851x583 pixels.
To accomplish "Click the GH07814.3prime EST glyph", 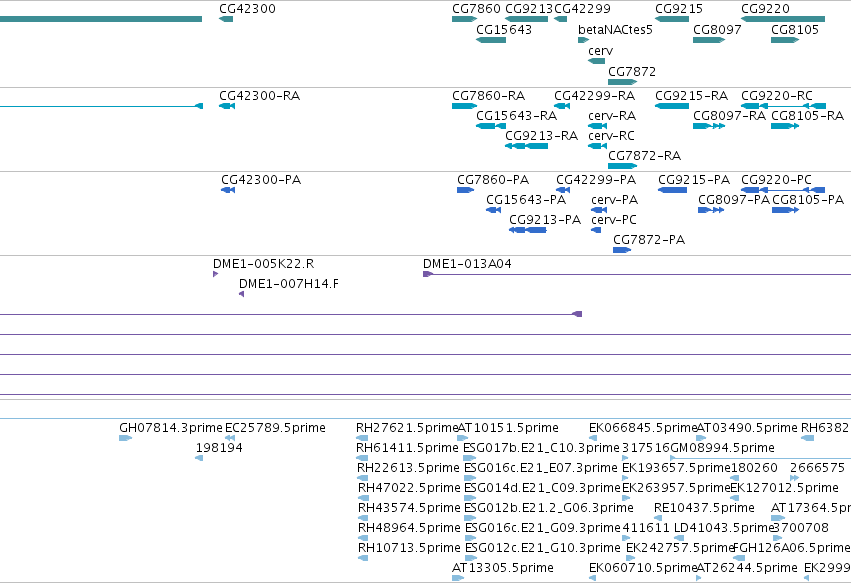I will pos(125,438).
